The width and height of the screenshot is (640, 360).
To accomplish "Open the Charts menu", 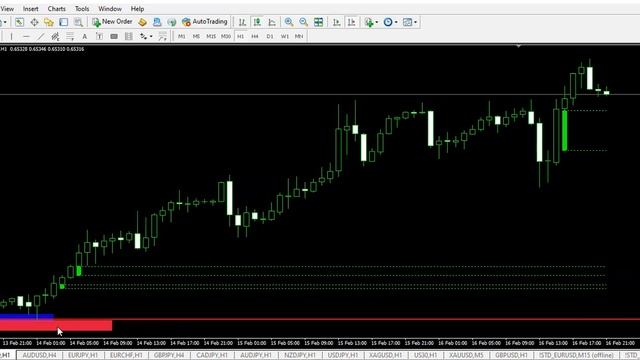I will tap(57, 9).
